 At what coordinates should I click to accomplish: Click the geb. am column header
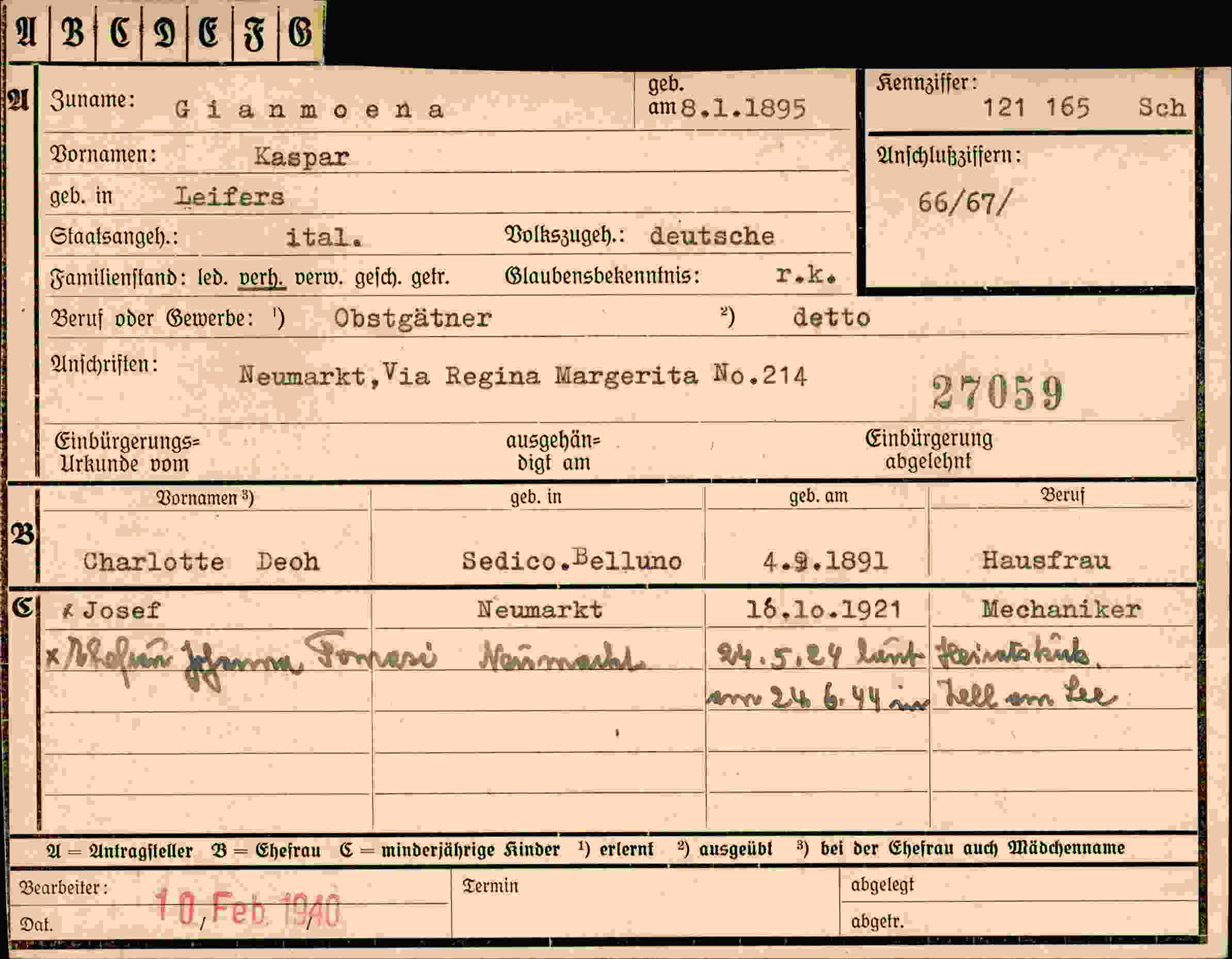tap(818, 496)
